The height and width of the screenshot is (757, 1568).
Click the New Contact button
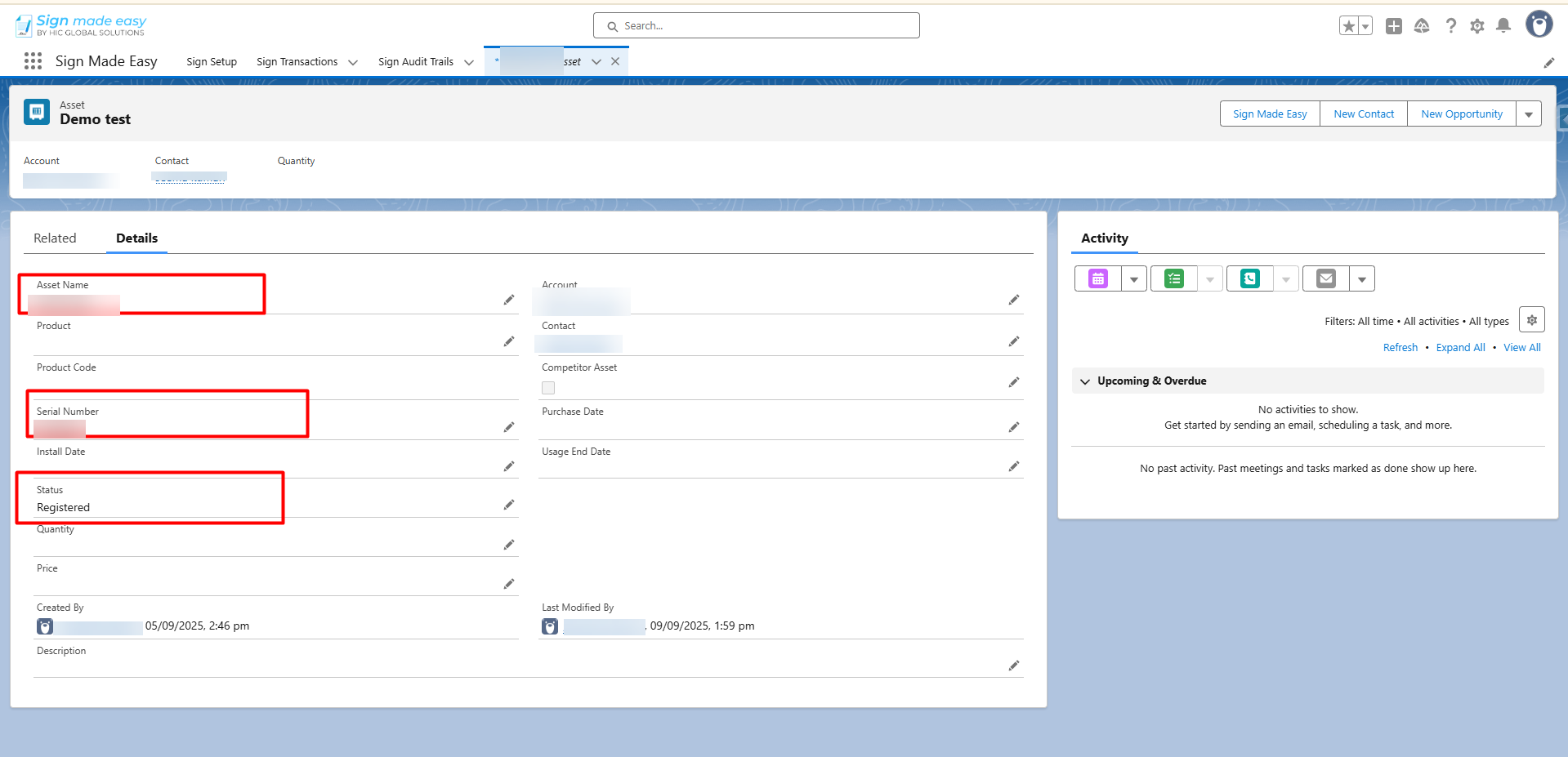pyautogui.click(x=1364, y=114)
